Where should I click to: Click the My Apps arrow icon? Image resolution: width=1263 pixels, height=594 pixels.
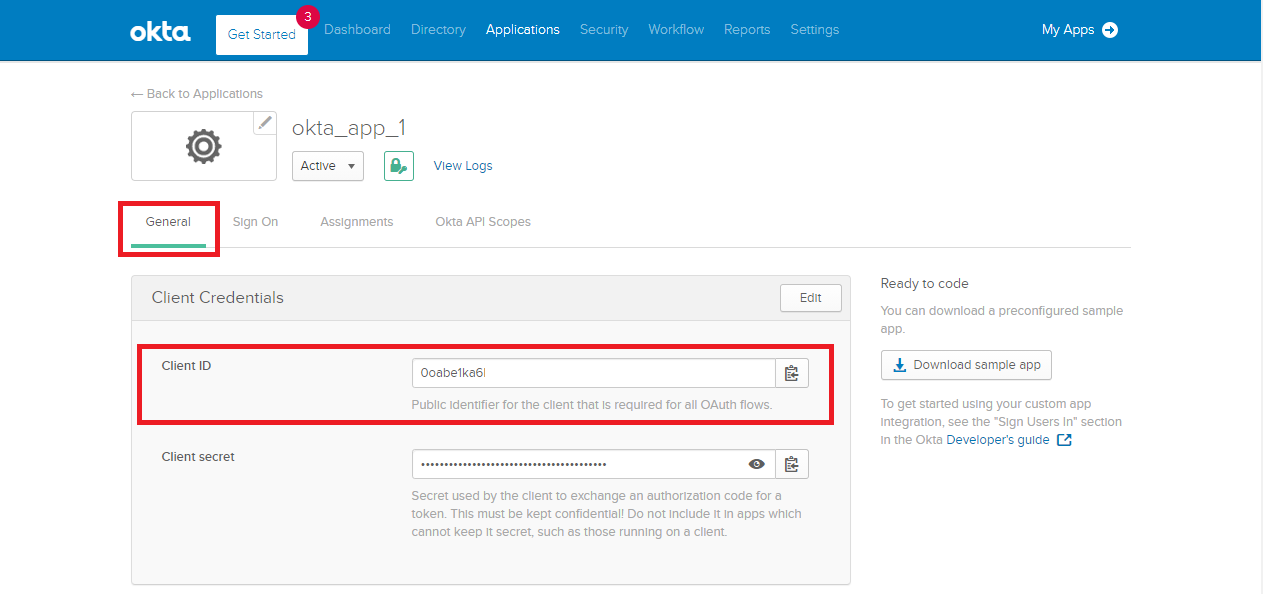tap(1110, 30)
